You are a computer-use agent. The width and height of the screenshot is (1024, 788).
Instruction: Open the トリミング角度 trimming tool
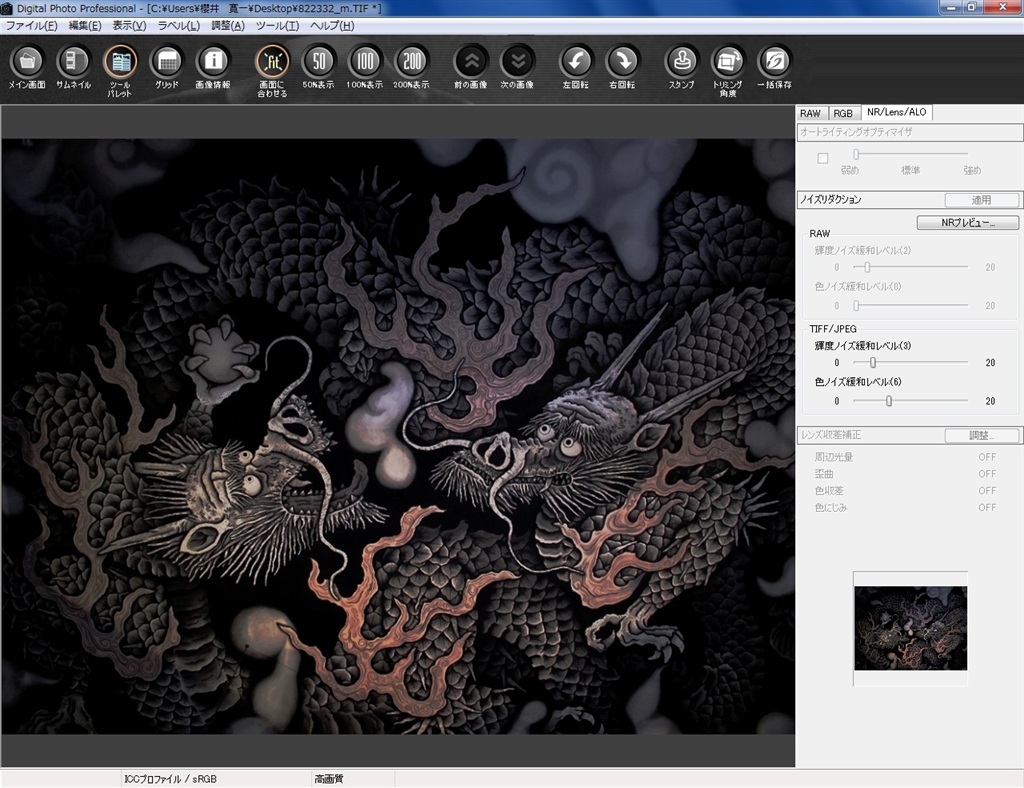[x=728, y=71]
